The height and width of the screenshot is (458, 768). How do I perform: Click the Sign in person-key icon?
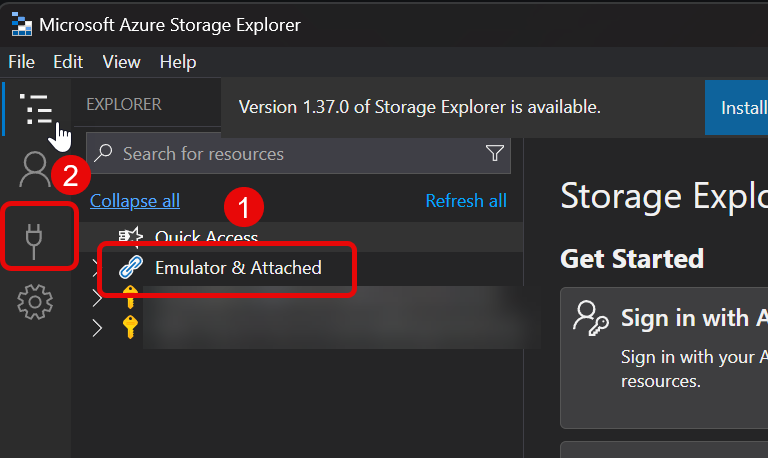pos(590,318)
